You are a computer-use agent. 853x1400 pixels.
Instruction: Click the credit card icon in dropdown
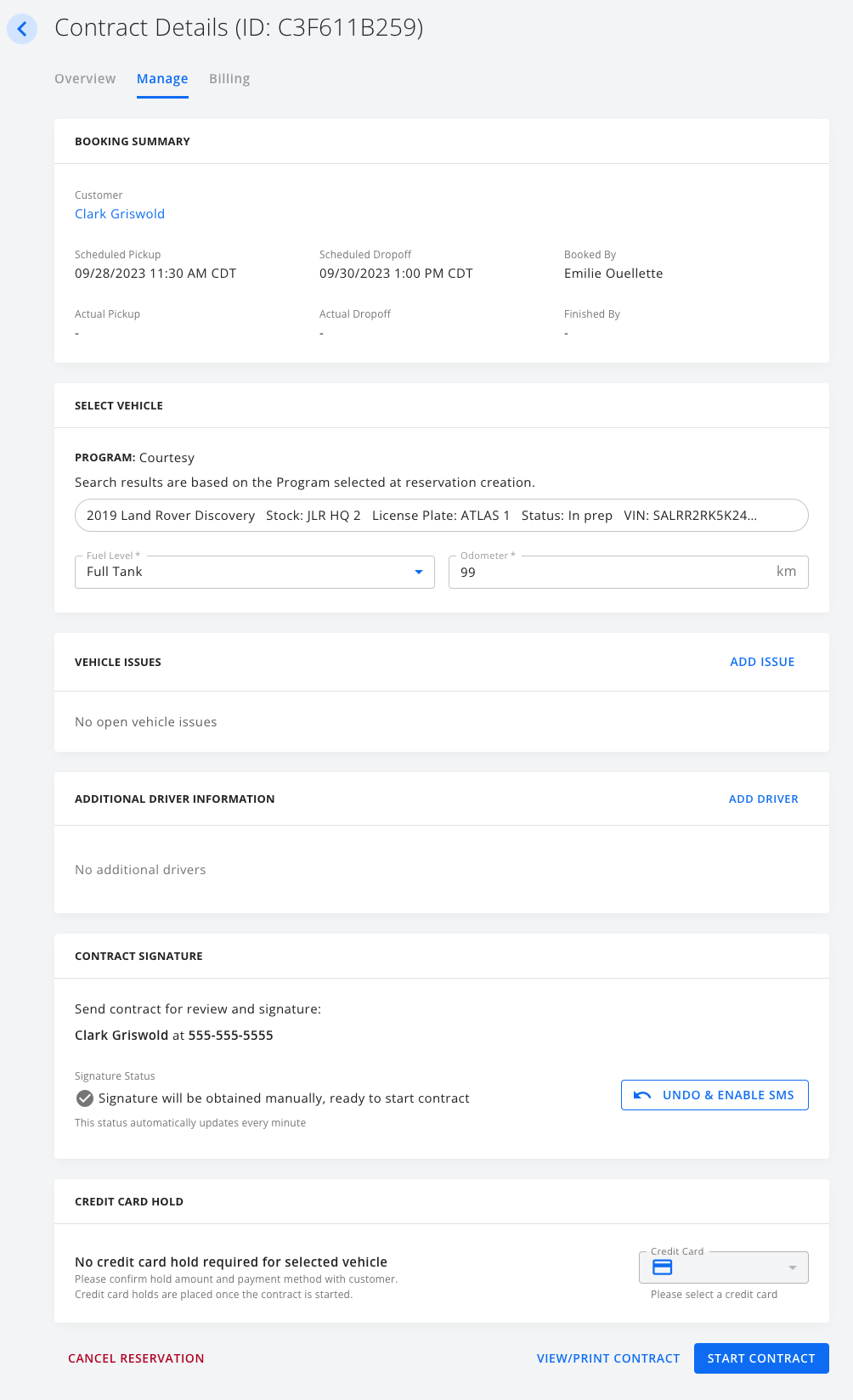click(662, 1267)
